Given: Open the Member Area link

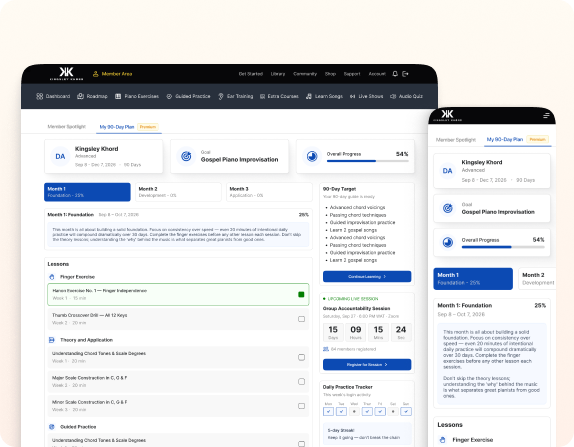Looking at the screenshot, I should click(x=112, y=74).
